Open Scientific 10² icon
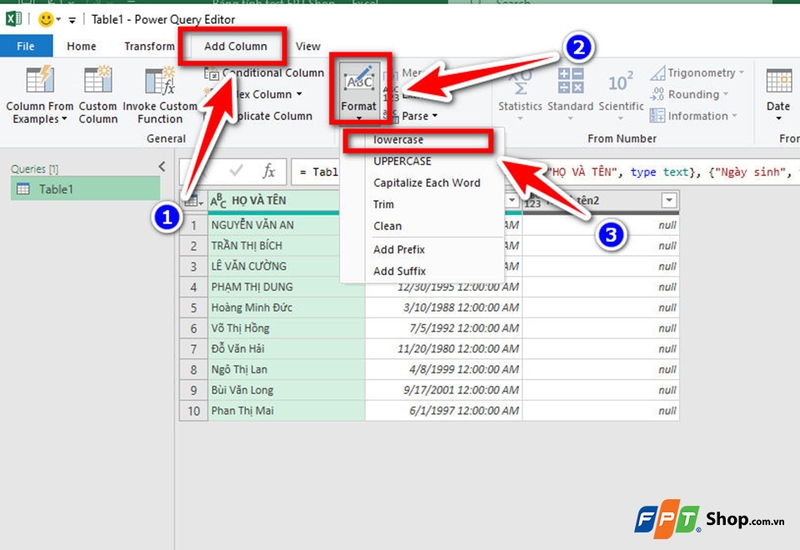This screenshot has width=800, height=550. pos(620,82)
